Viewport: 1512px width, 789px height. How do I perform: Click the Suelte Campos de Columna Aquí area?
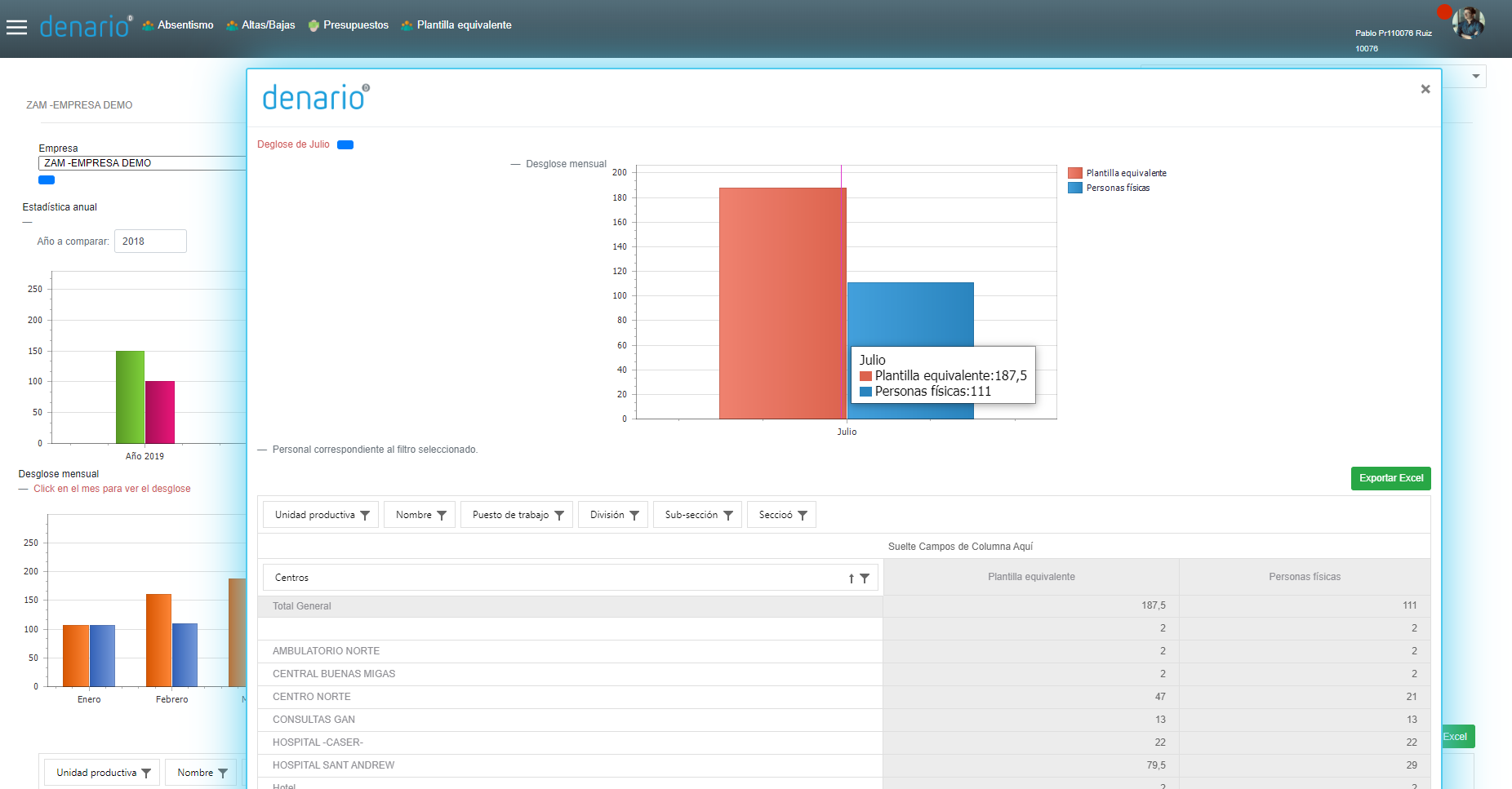[960, 547]
